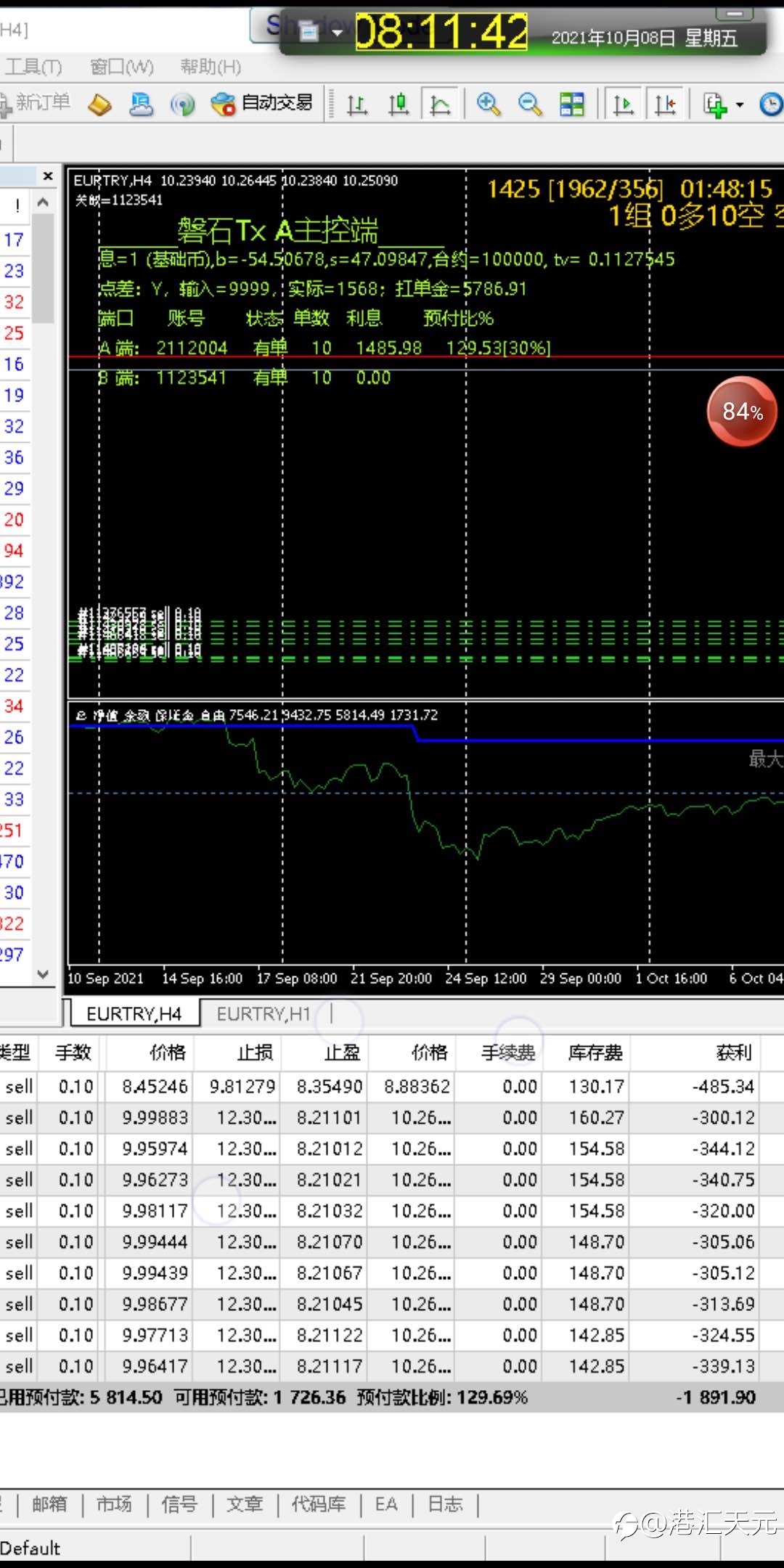This screenshot has width=784, height=1568.
Task: Click the side panel scroll down arrow
Action: tap(43, 974)
